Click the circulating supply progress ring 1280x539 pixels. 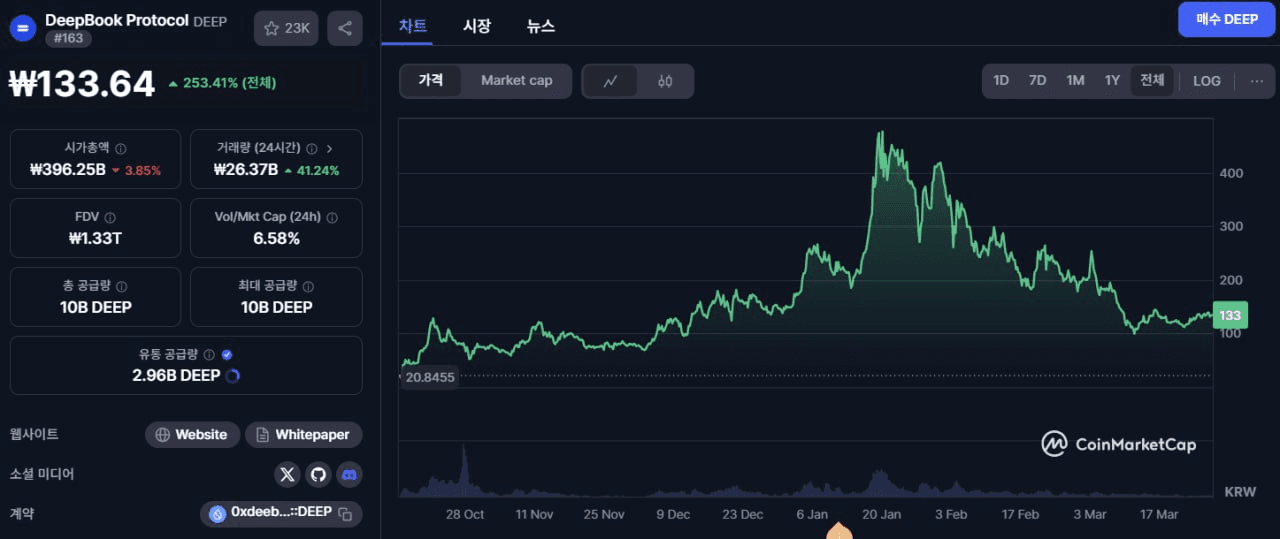[233, 376]
